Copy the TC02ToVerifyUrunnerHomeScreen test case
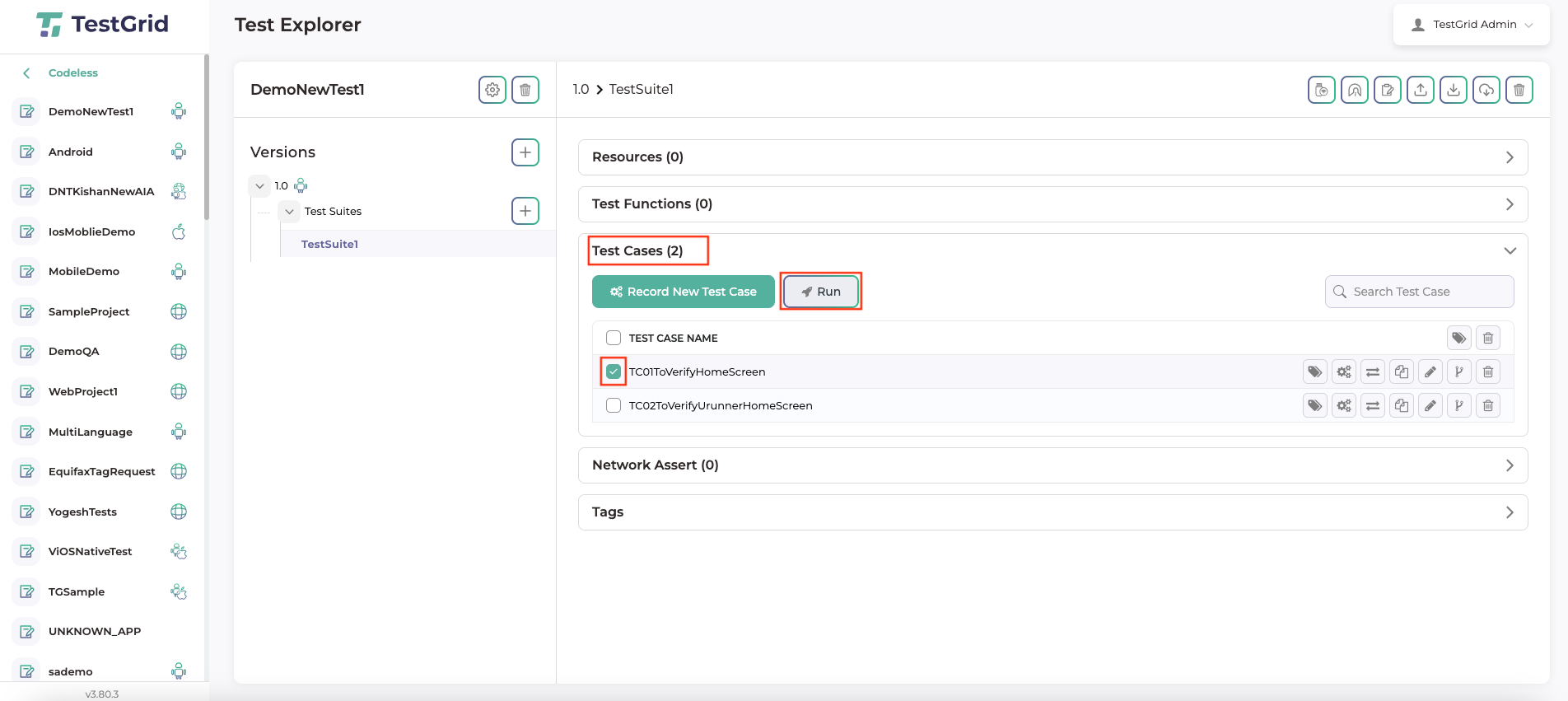Viewport: 1568px width, 701px height. point(1402,406)
